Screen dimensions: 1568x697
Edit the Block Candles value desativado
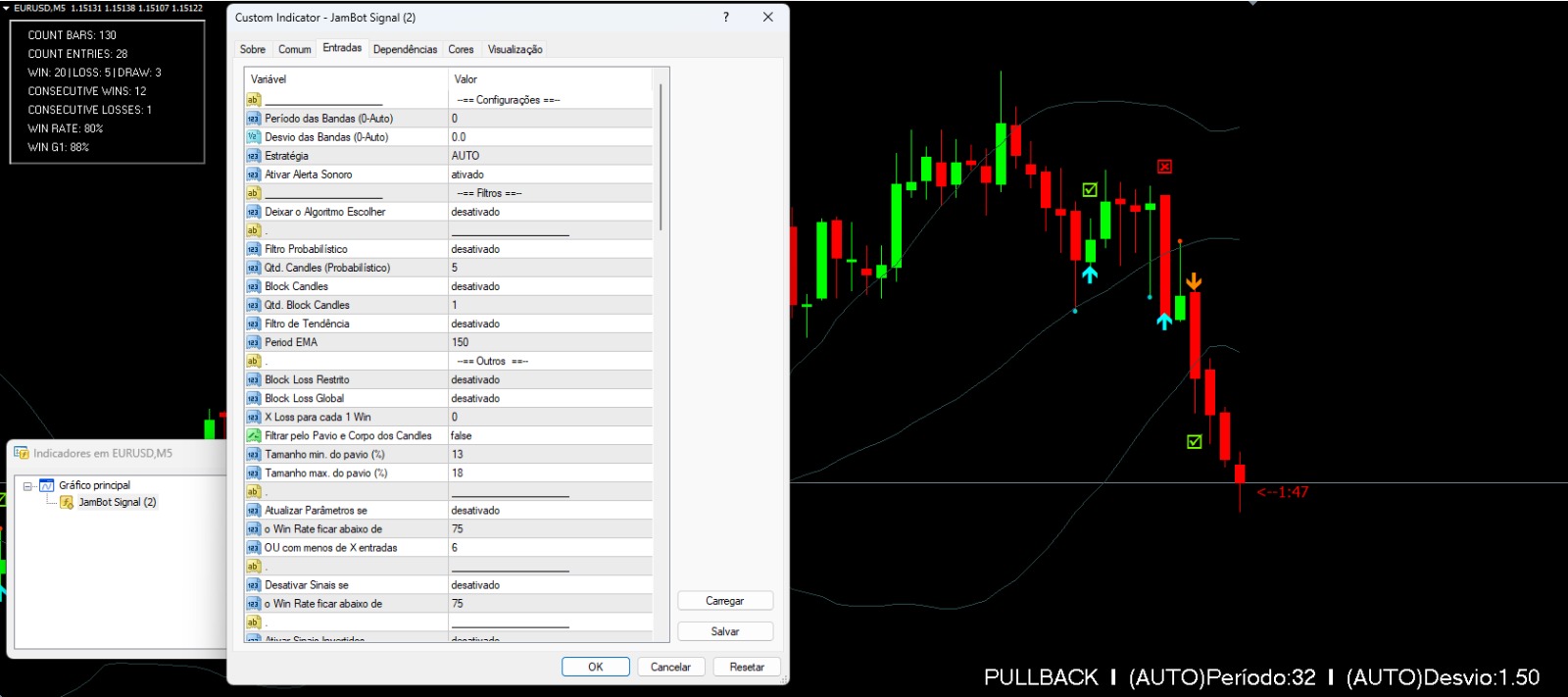coord(550,286)
